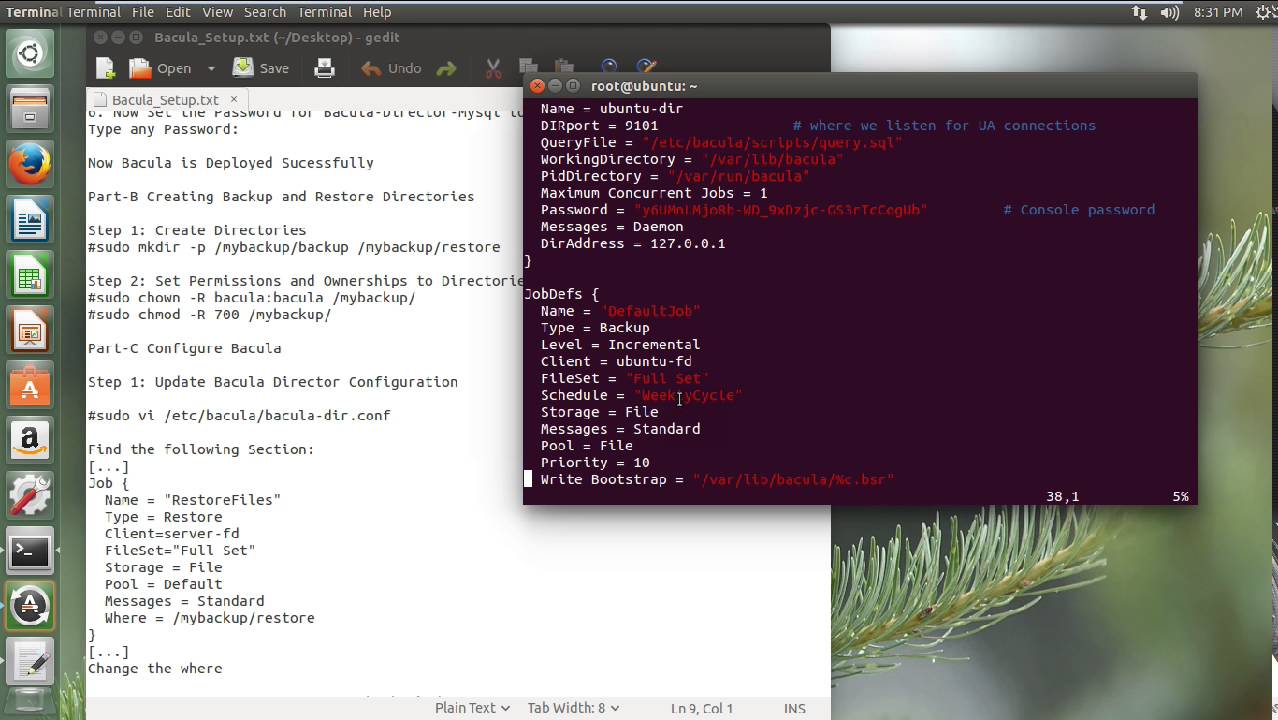Launch LibreOffice Writer from the dock

point(29,219)
